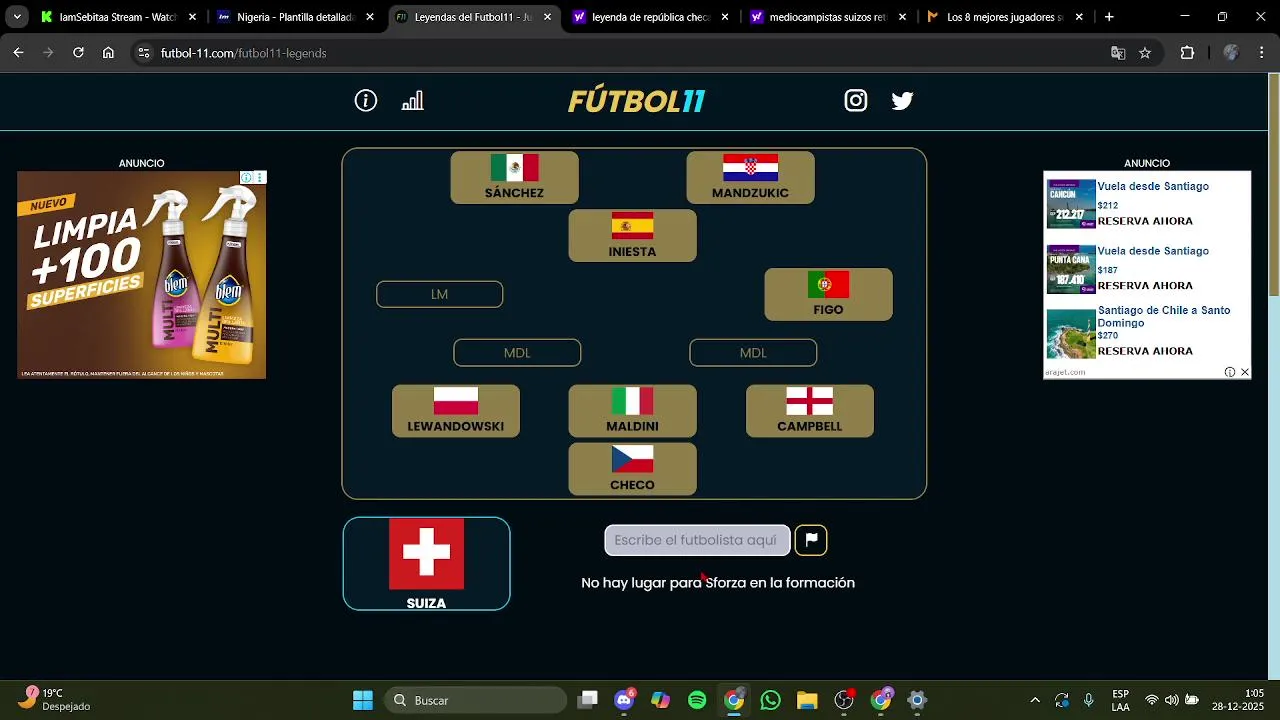
Task: Switch to the mediocampistas suizos tab
Action: 828,17
